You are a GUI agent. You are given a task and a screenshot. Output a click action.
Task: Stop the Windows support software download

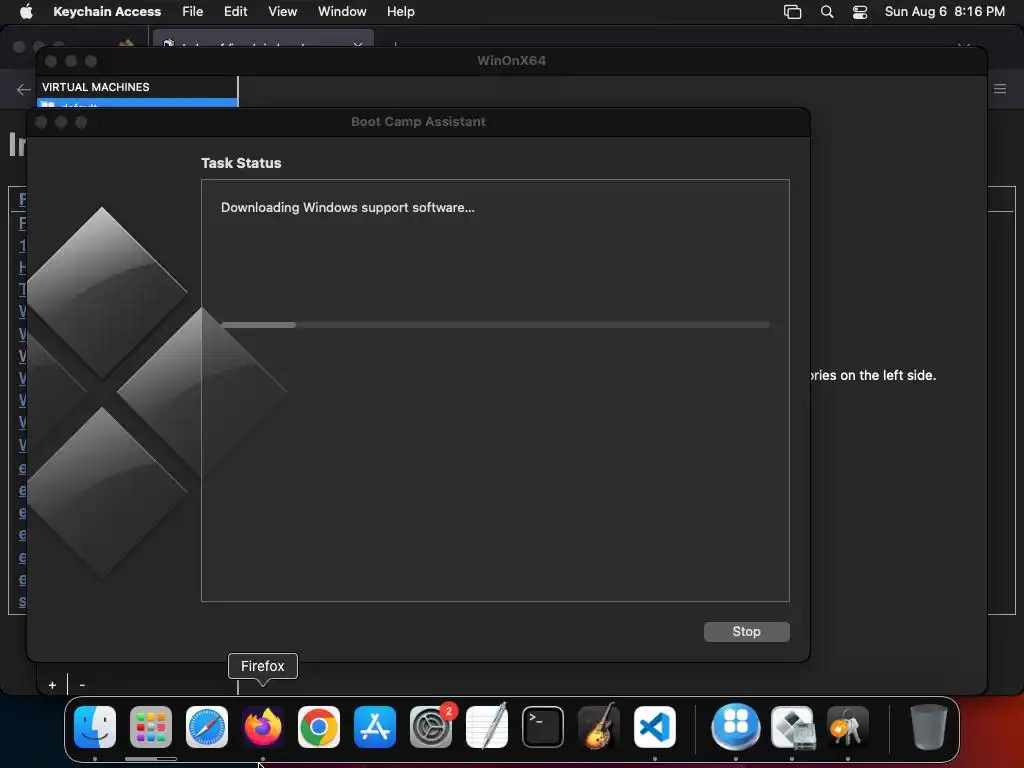tap(746, 632)
